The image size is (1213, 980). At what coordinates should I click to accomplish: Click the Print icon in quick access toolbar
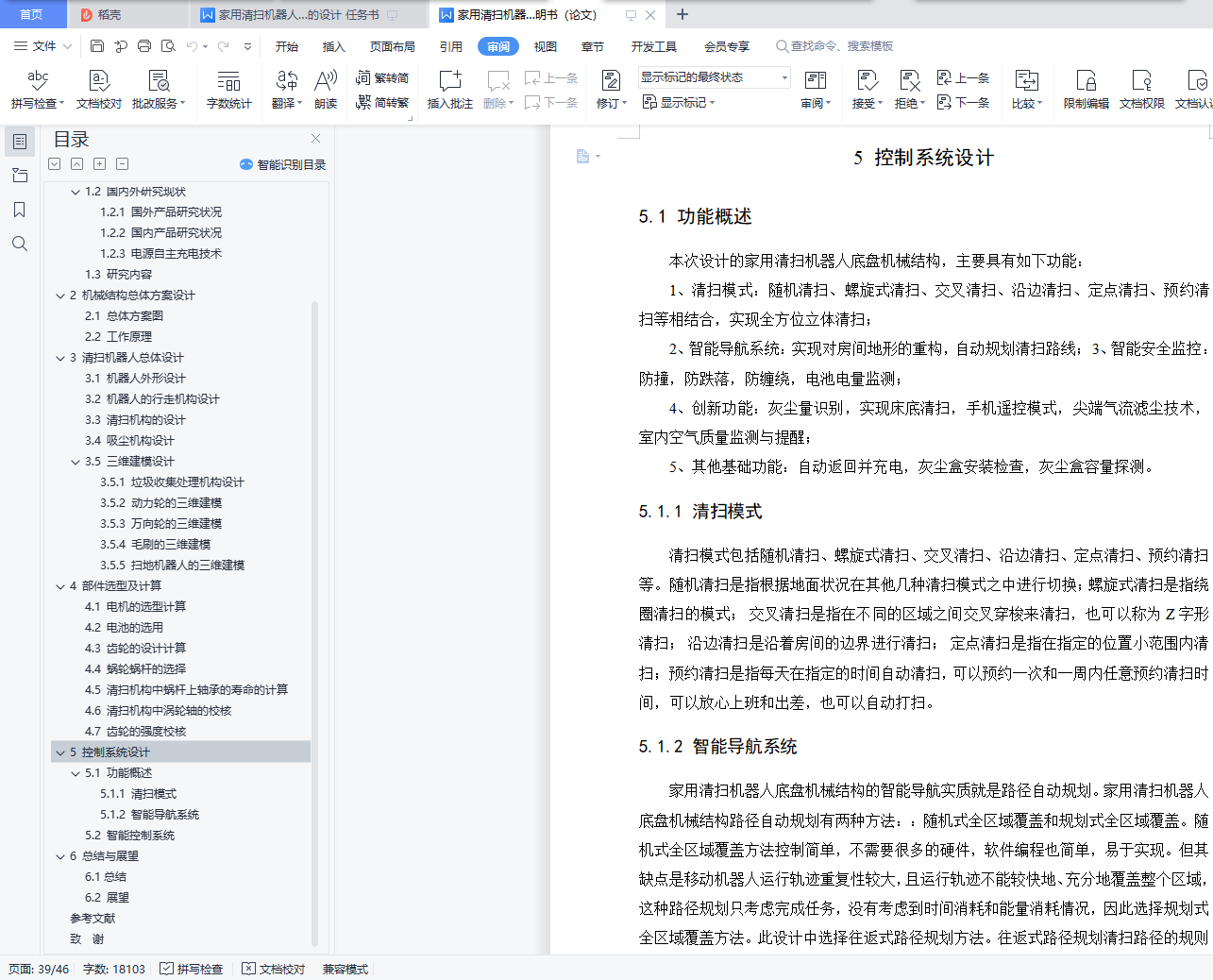point(144,46)
